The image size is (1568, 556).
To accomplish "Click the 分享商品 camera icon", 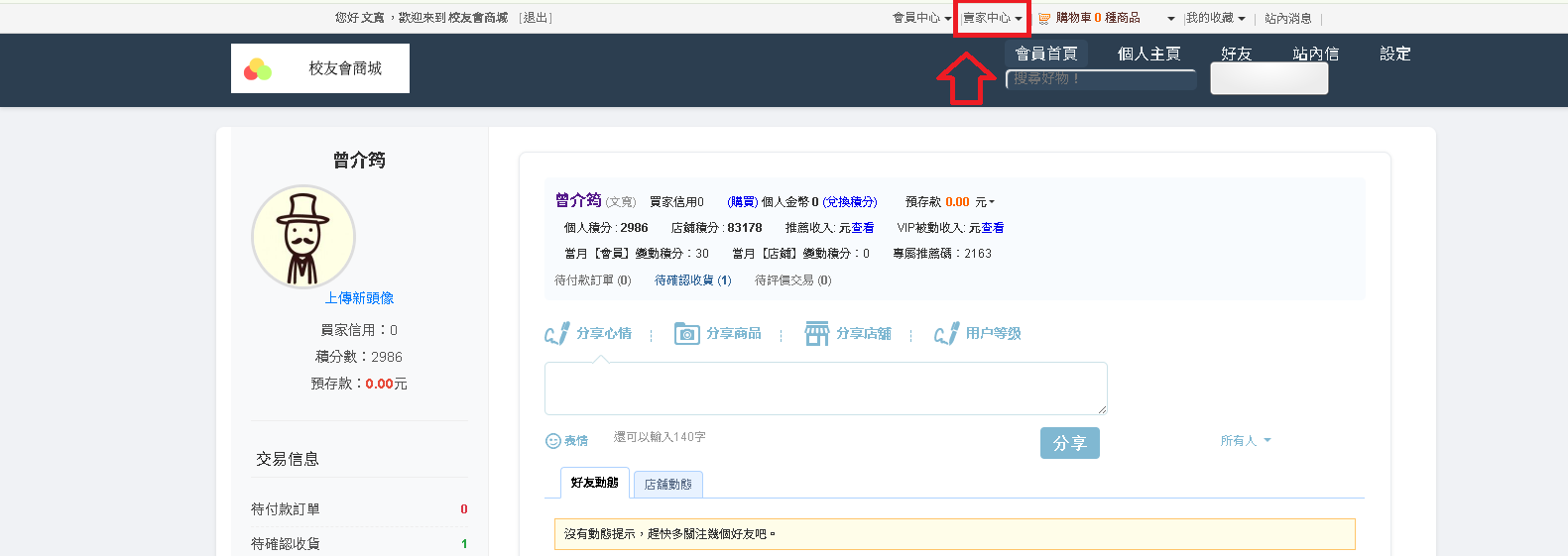I will 687,333.
